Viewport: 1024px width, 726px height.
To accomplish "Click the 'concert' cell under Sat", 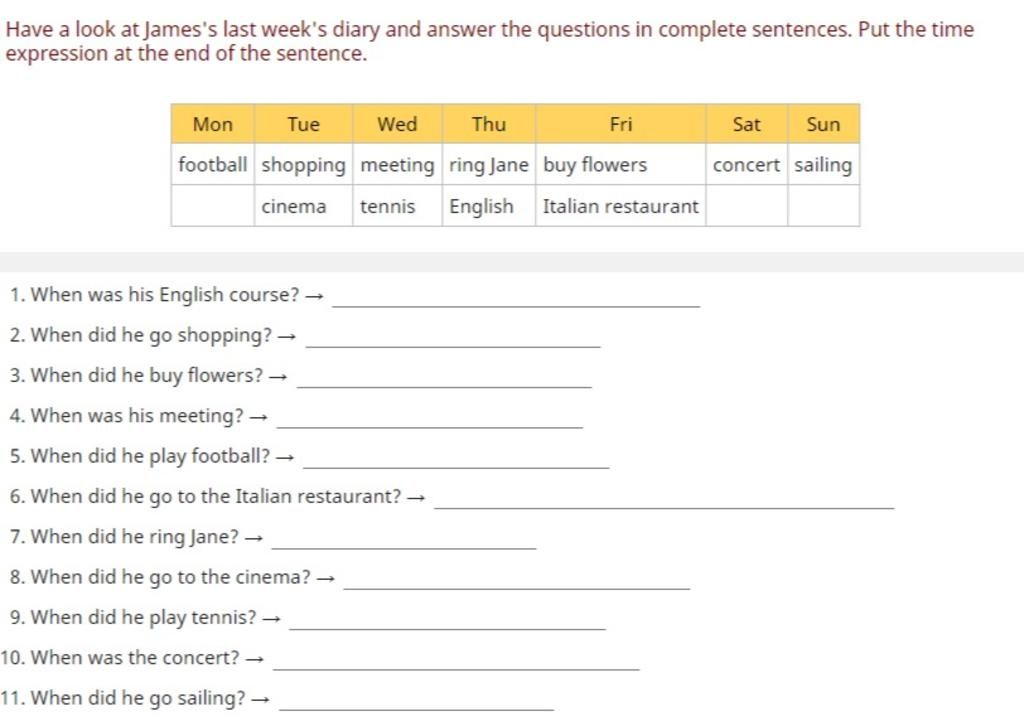I will point(746,165).
